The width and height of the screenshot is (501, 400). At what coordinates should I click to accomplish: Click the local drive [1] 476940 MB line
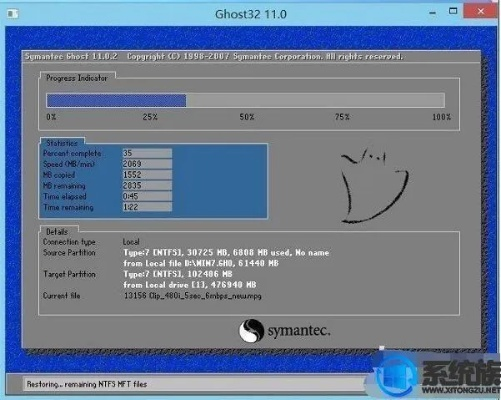click(190, 285)
